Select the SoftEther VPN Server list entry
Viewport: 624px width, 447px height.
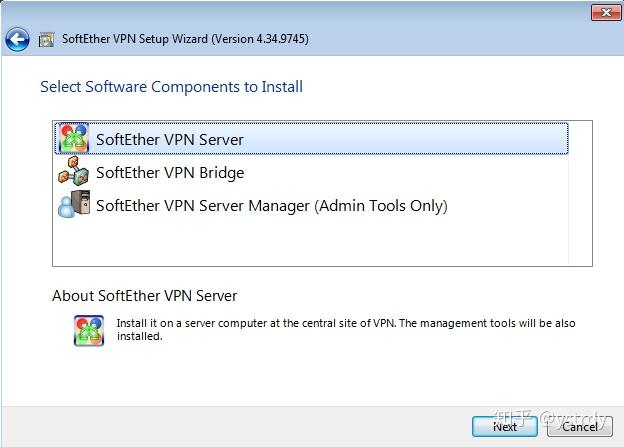311,139
